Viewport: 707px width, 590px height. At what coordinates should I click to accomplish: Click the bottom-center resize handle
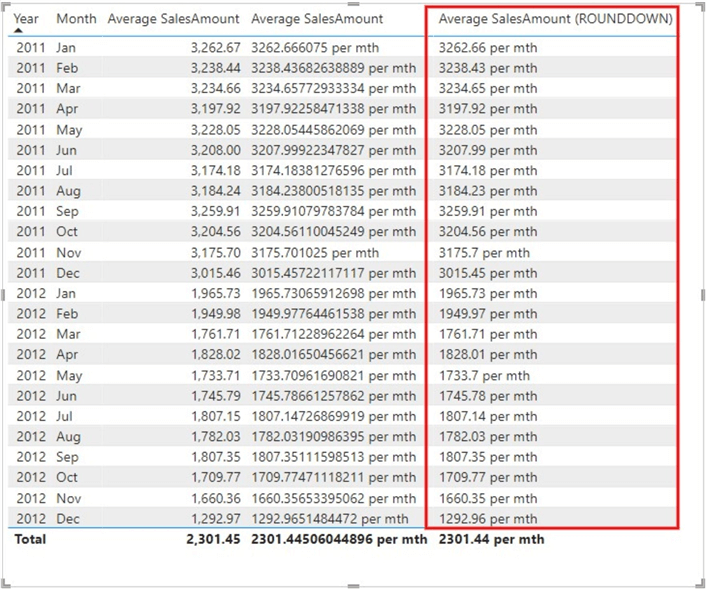(352, 586)
